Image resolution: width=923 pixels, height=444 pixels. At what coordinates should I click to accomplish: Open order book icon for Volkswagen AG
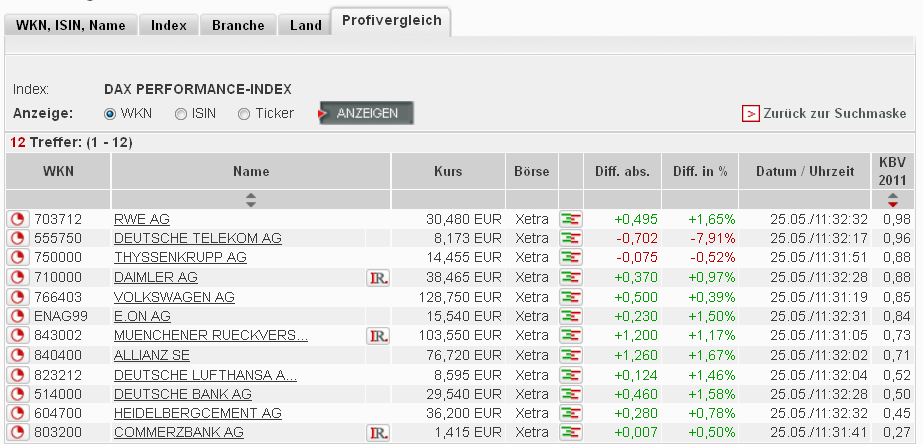click(570, 297)
